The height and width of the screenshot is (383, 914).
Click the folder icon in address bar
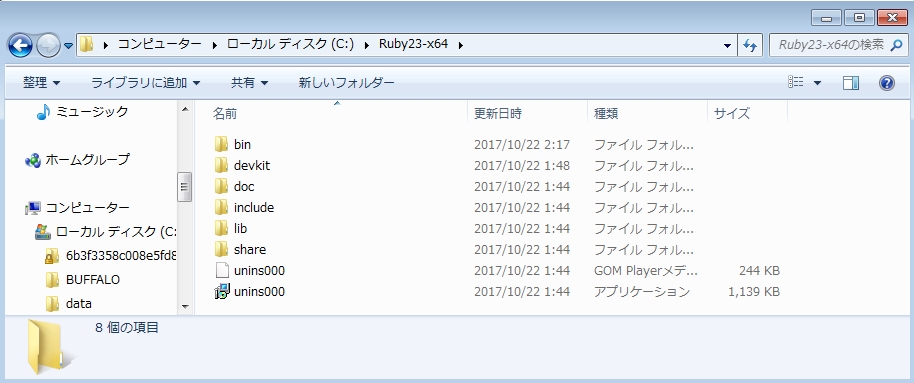tap(87, 44)
